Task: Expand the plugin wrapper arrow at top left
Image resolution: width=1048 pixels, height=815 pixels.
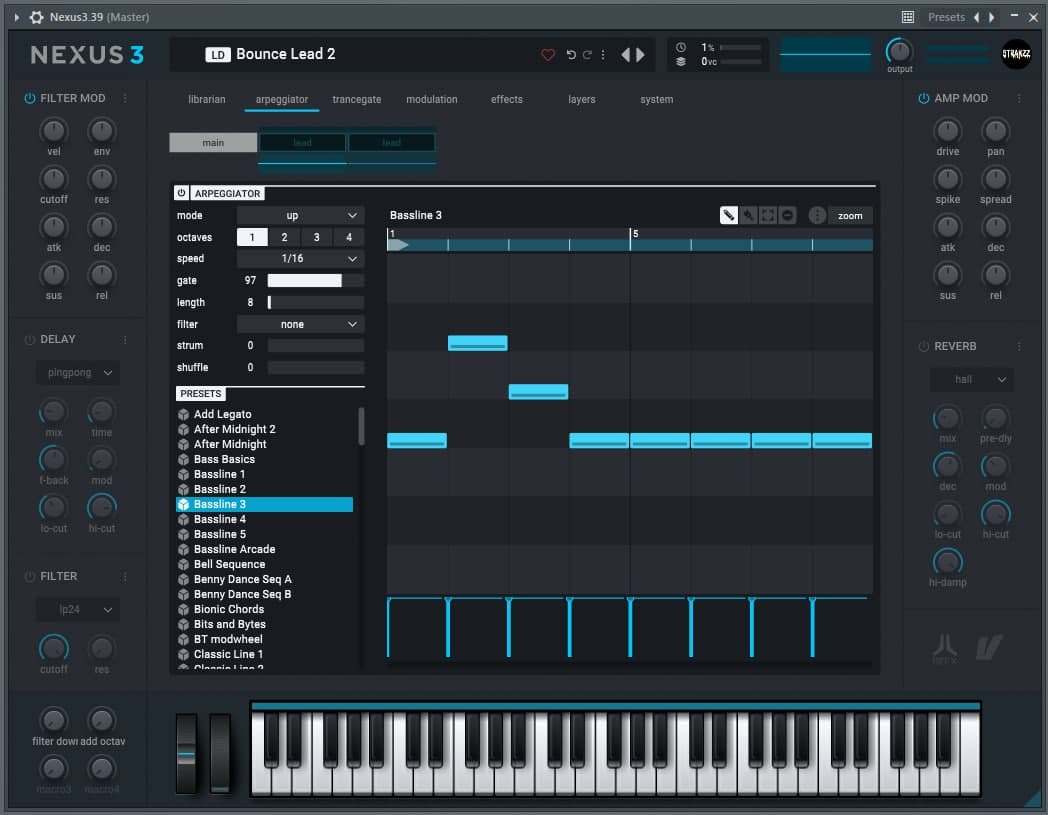Action: pos(17,17)
